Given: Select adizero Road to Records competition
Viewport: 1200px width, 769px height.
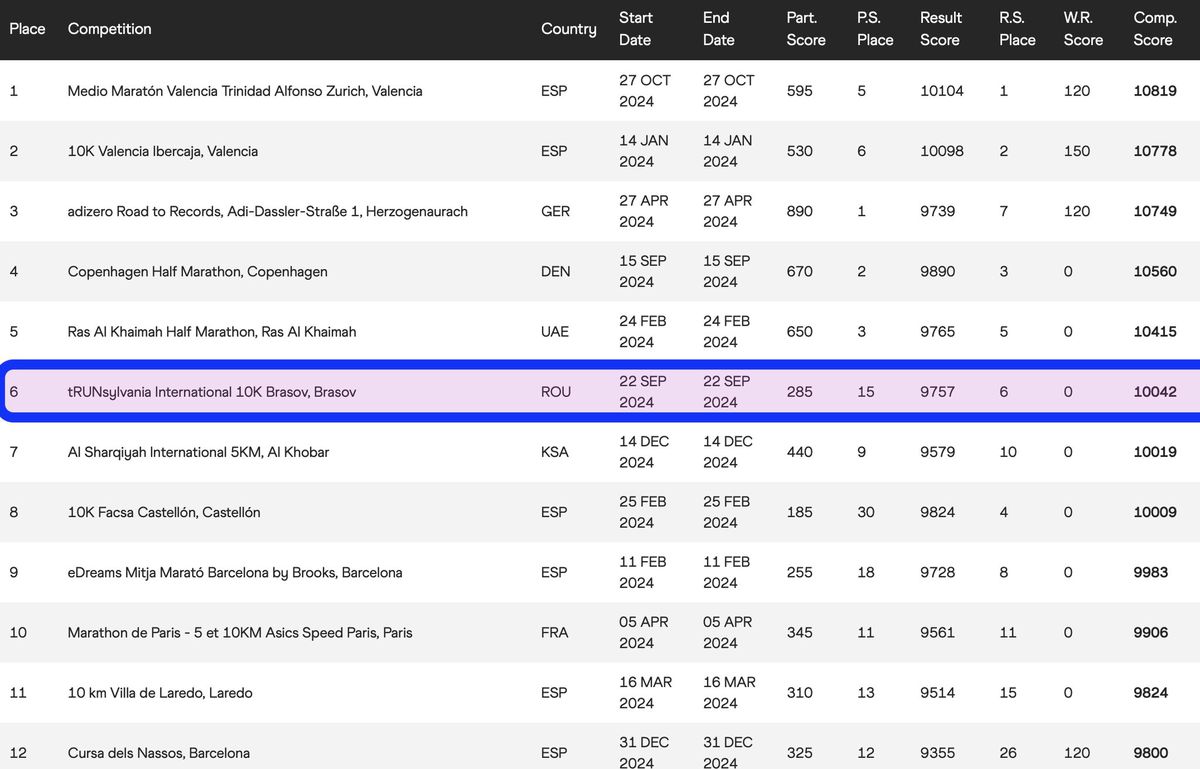Looking at the screenshot, I should 267,211.
